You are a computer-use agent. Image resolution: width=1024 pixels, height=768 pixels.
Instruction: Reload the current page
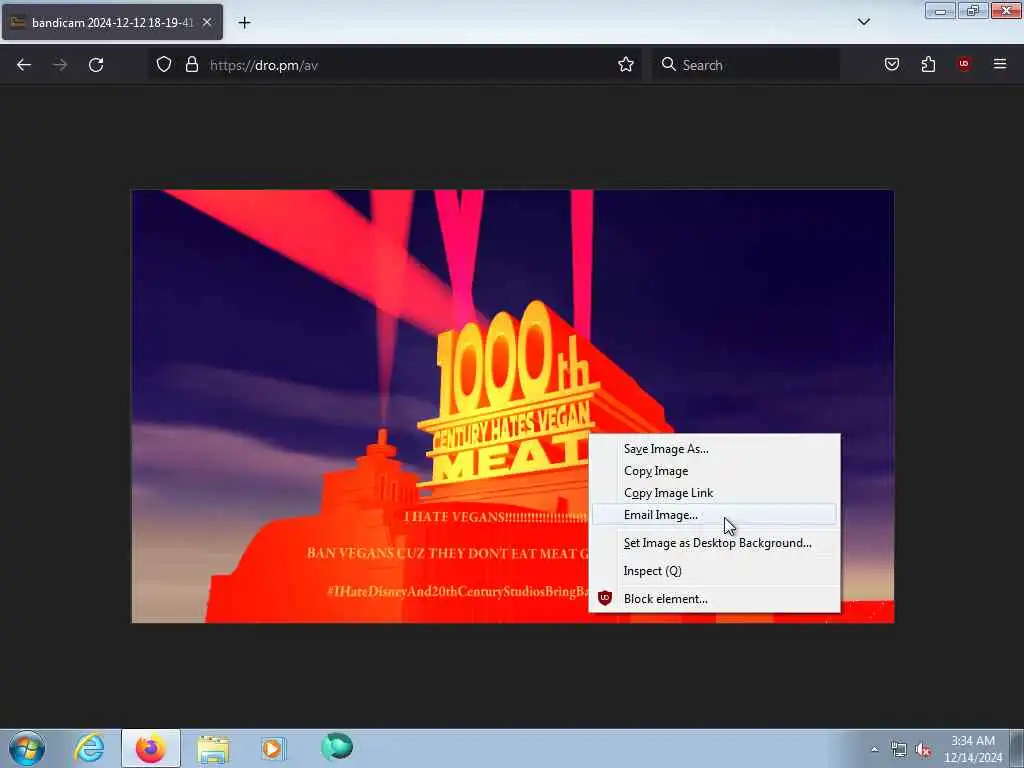[96, 65]
